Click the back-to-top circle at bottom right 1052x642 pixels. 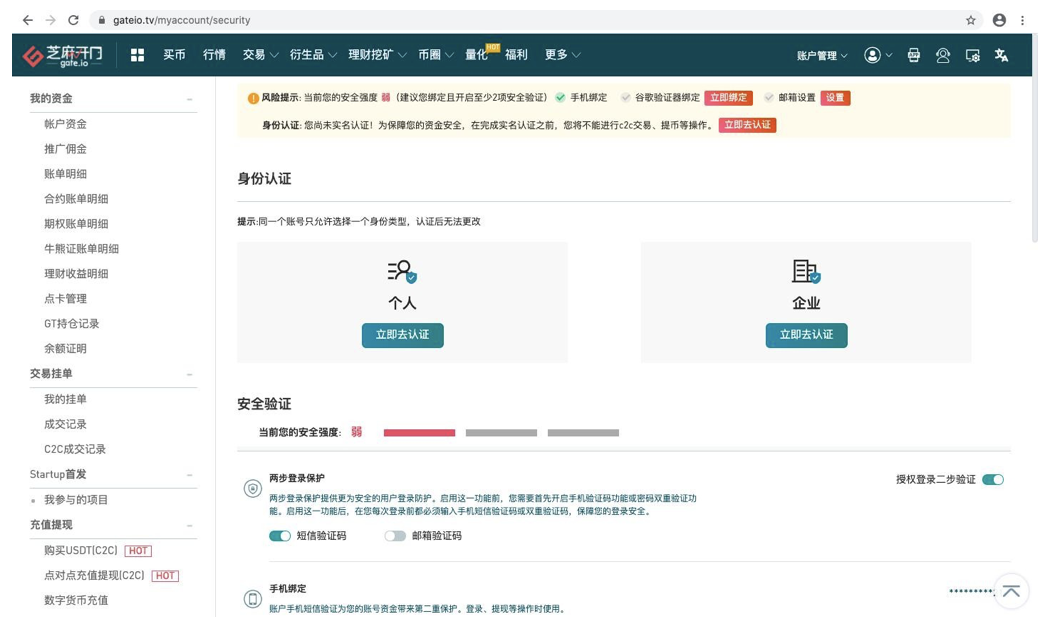point(1011,592)
